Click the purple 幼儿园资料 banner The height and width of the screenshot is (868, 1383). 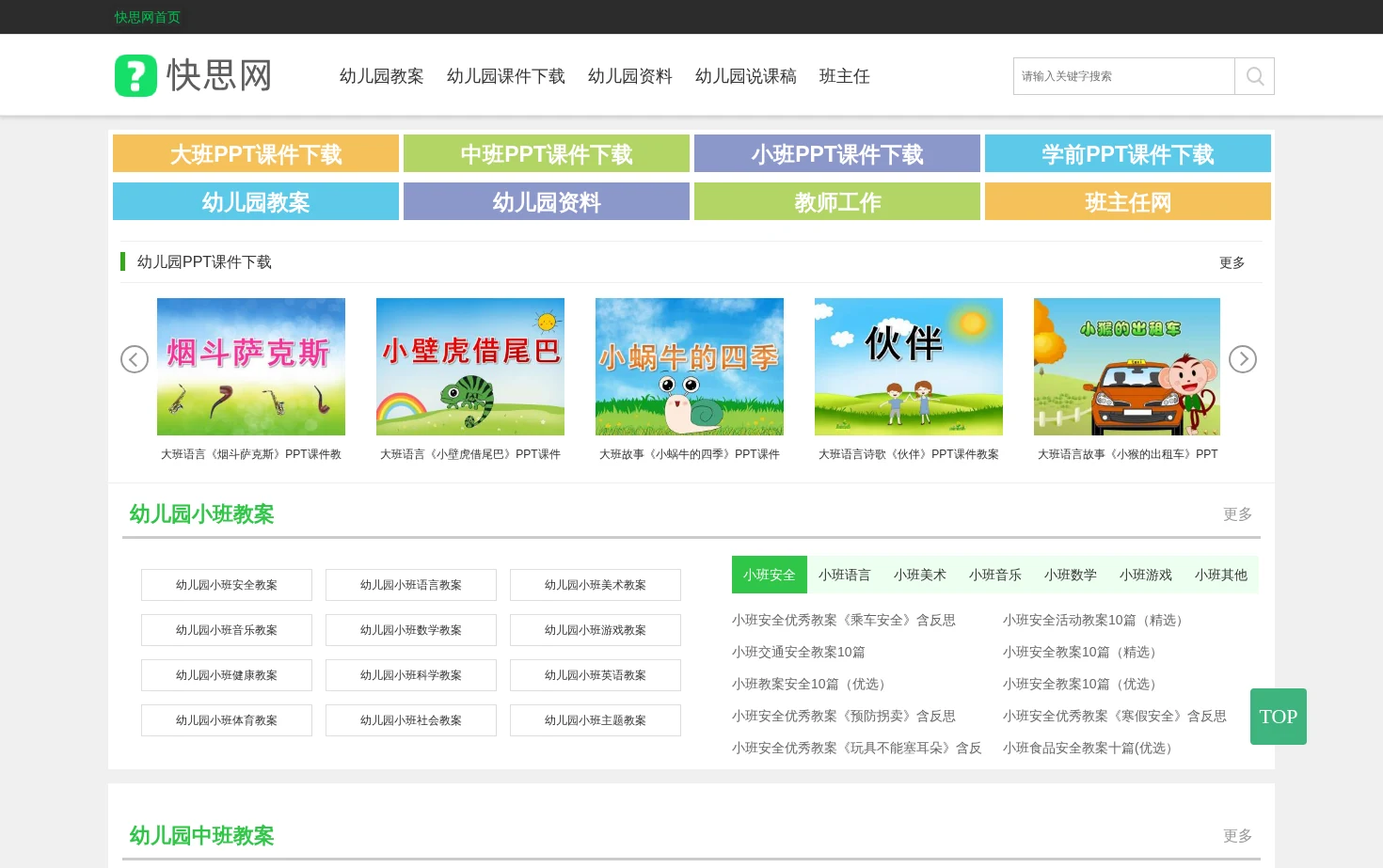pyautogui.click(x=547, y=201)
